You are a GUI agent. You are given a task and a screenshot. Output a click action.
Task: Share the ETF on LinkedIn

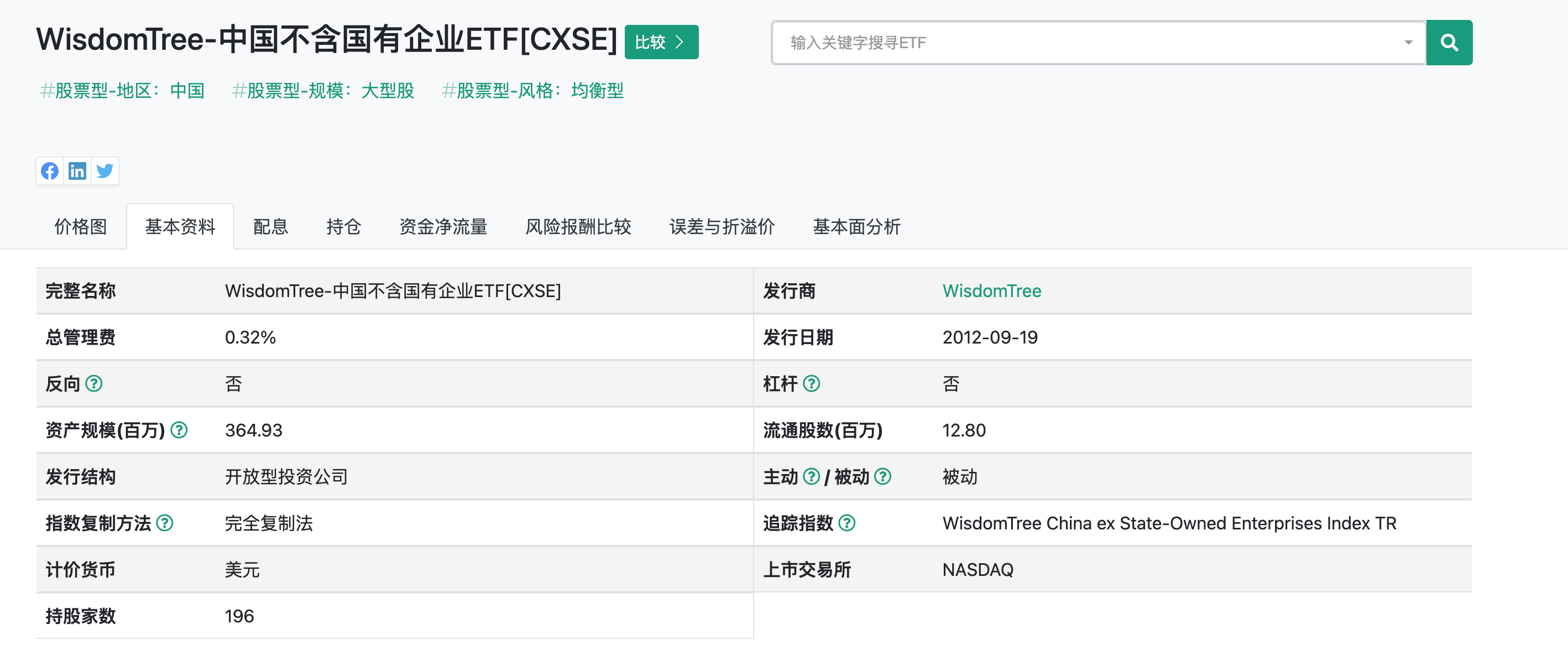[77, 171]
